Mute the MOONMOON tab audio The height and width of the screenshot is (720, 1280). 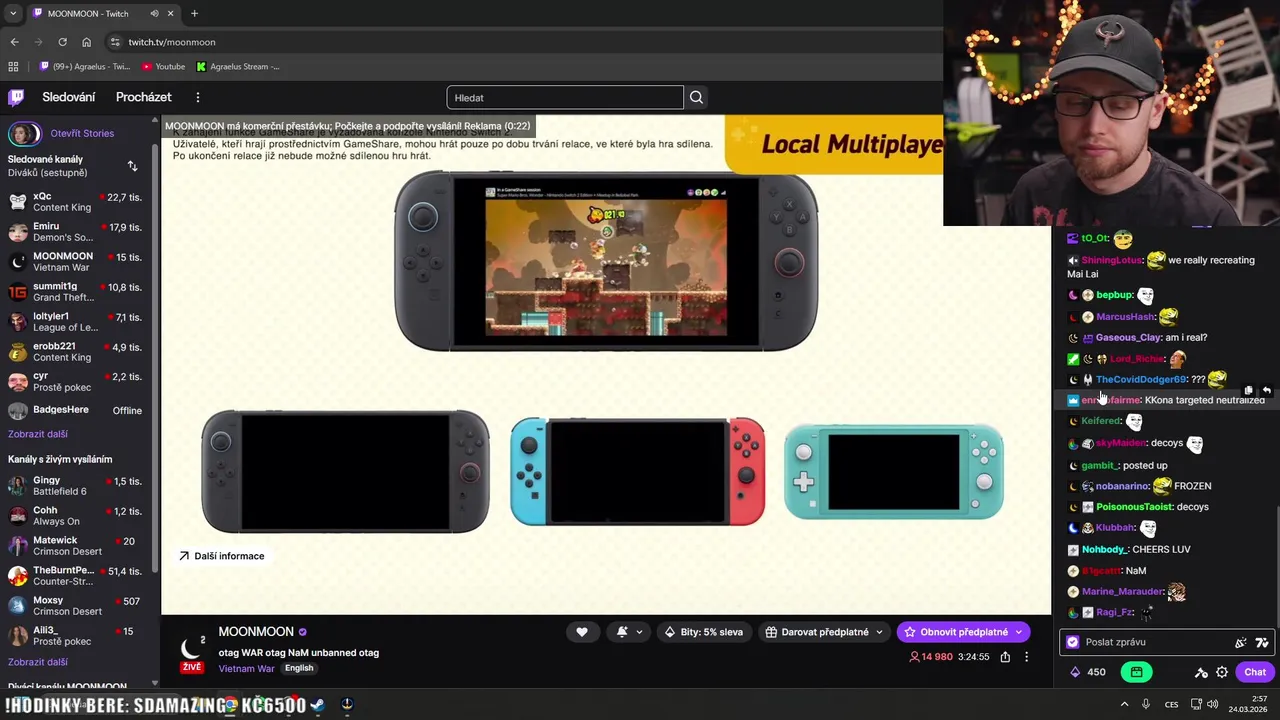click(x=154, y=13)
